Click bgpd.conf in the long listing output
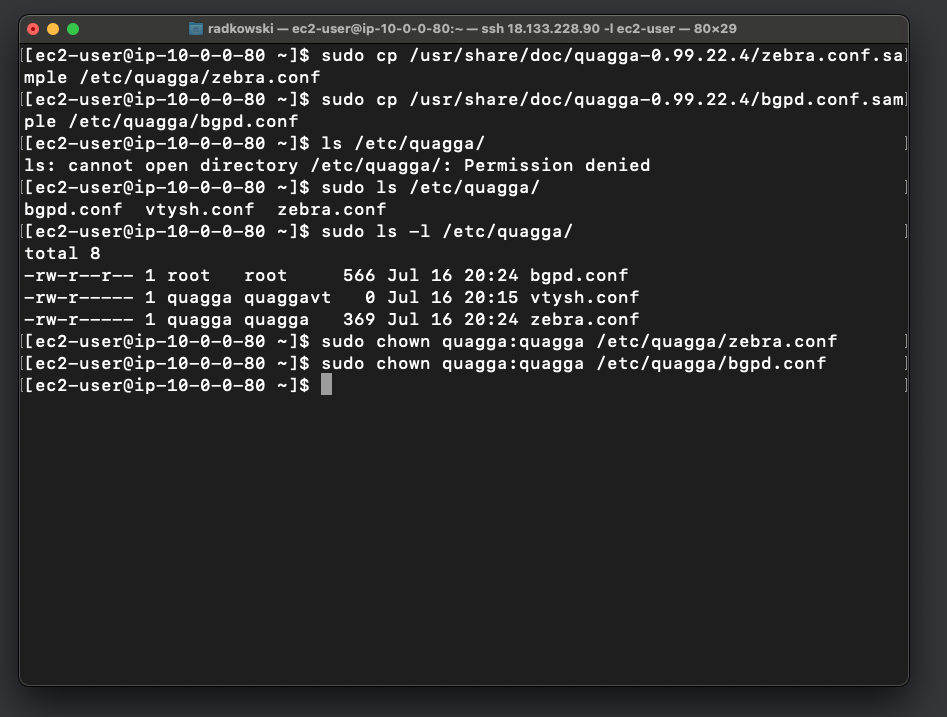The width and height of the screenshot is (947, 717). coord(579,275)
